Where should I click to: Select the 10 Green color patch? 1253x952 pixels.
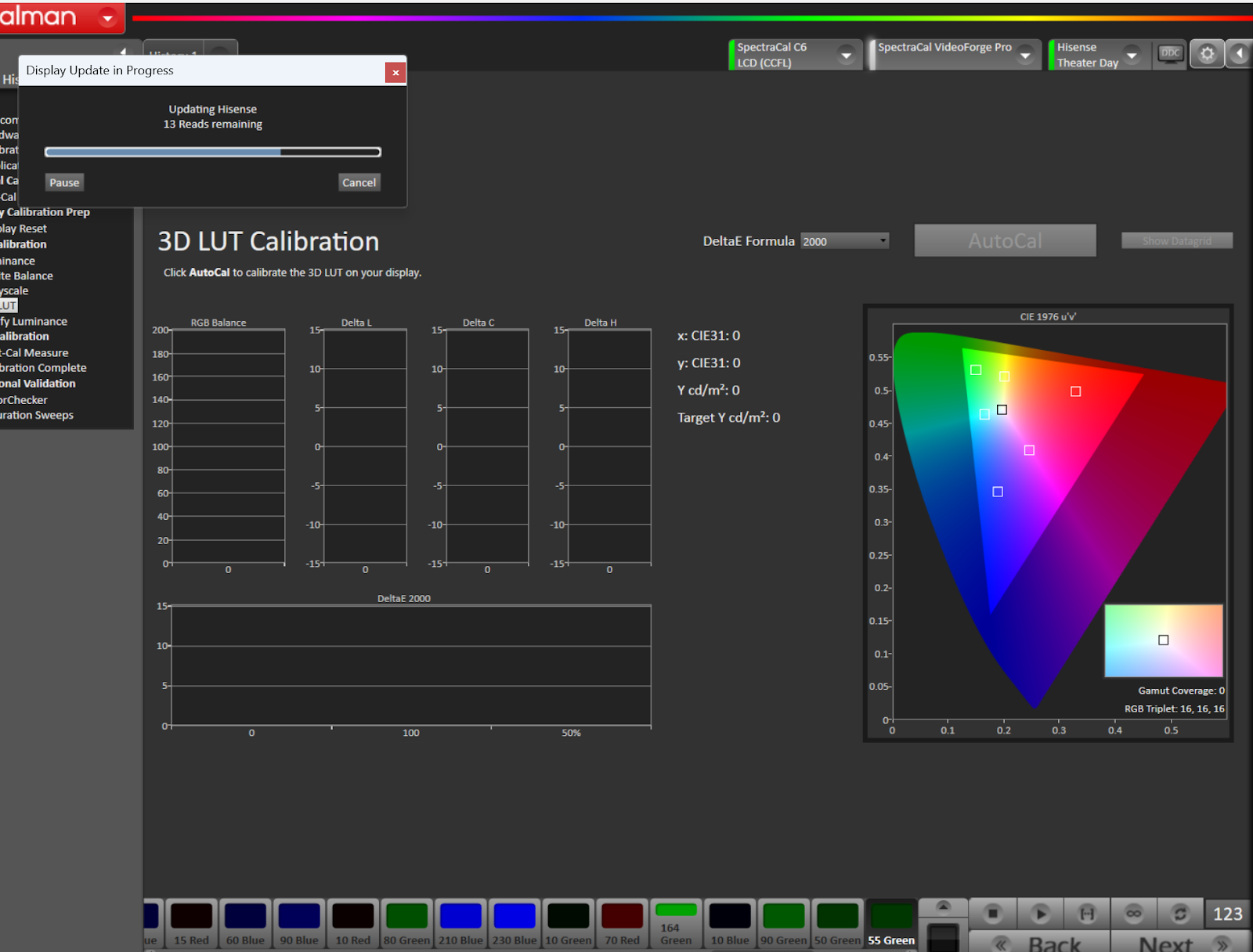click(569, 924)
